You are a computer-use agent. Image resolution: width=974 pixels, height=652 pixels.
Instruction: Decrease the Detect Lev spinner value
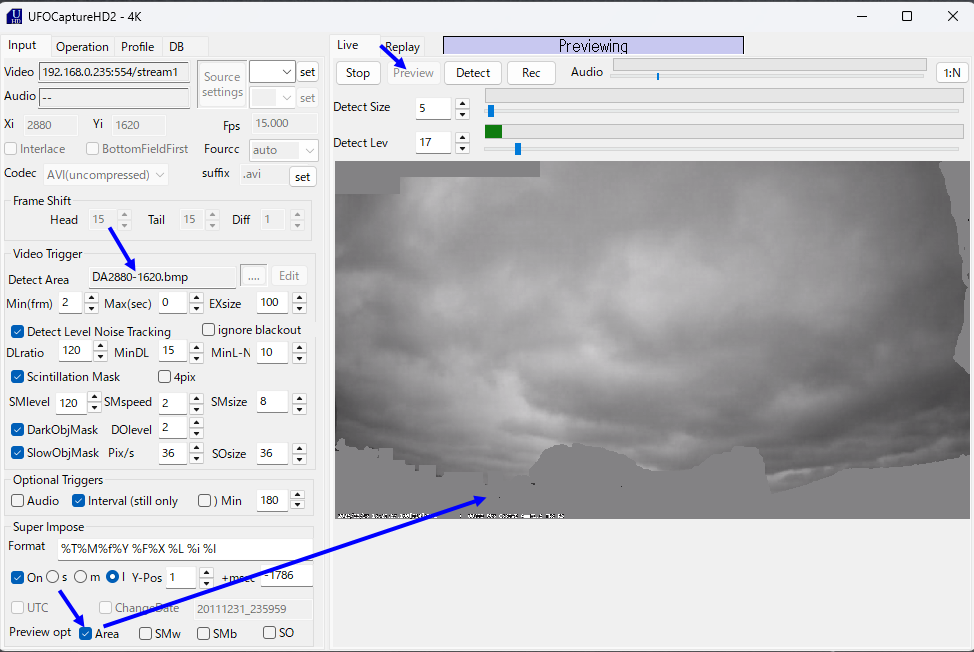(462, 149)
